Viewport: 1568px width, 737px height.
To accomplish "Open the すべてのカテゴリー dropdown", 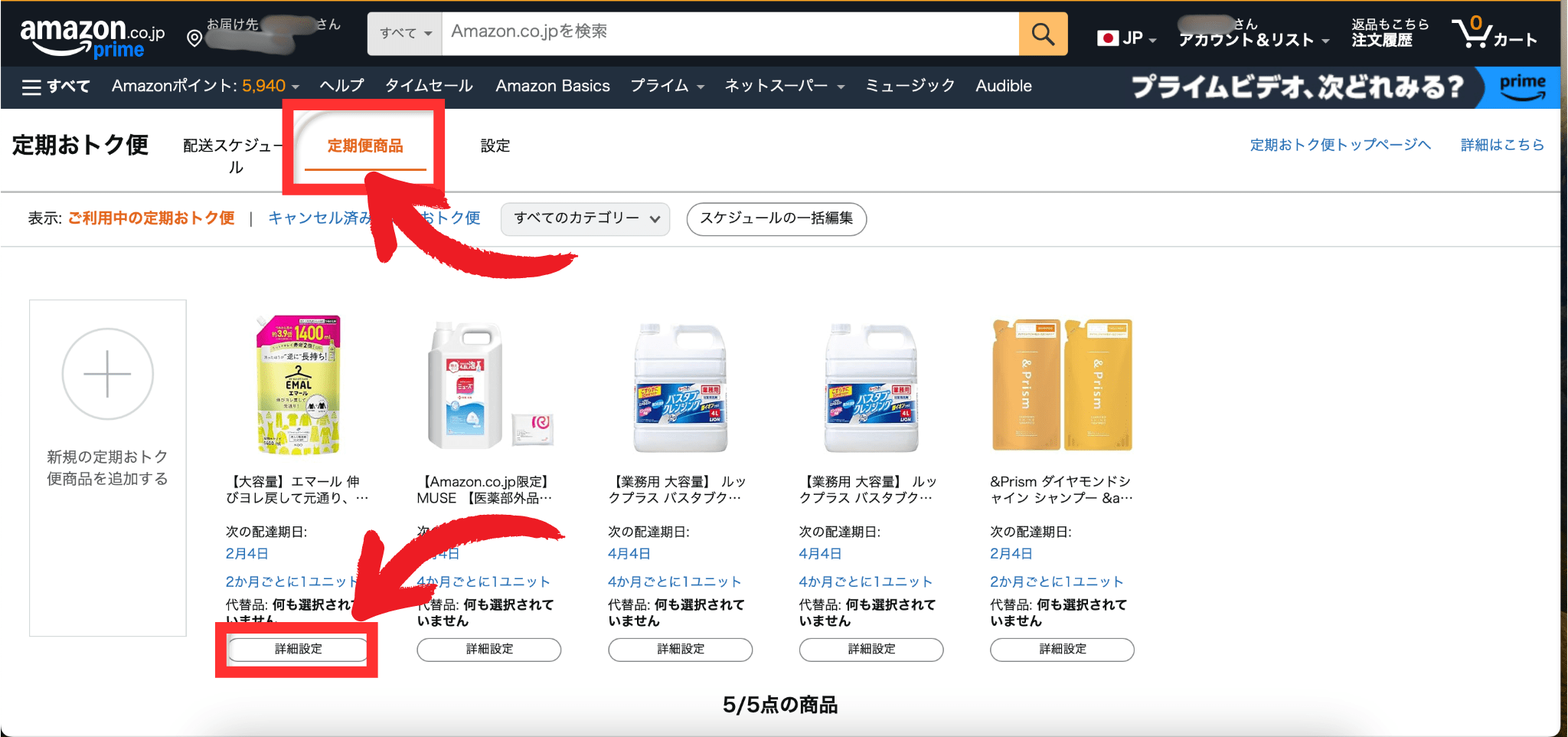I will click(586, 219).
